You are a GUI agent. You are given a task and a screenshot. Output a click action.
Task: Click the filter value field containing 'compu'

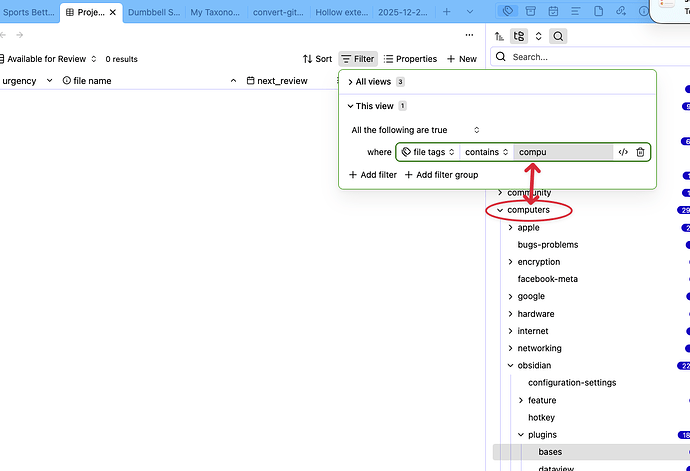(562, 152)
